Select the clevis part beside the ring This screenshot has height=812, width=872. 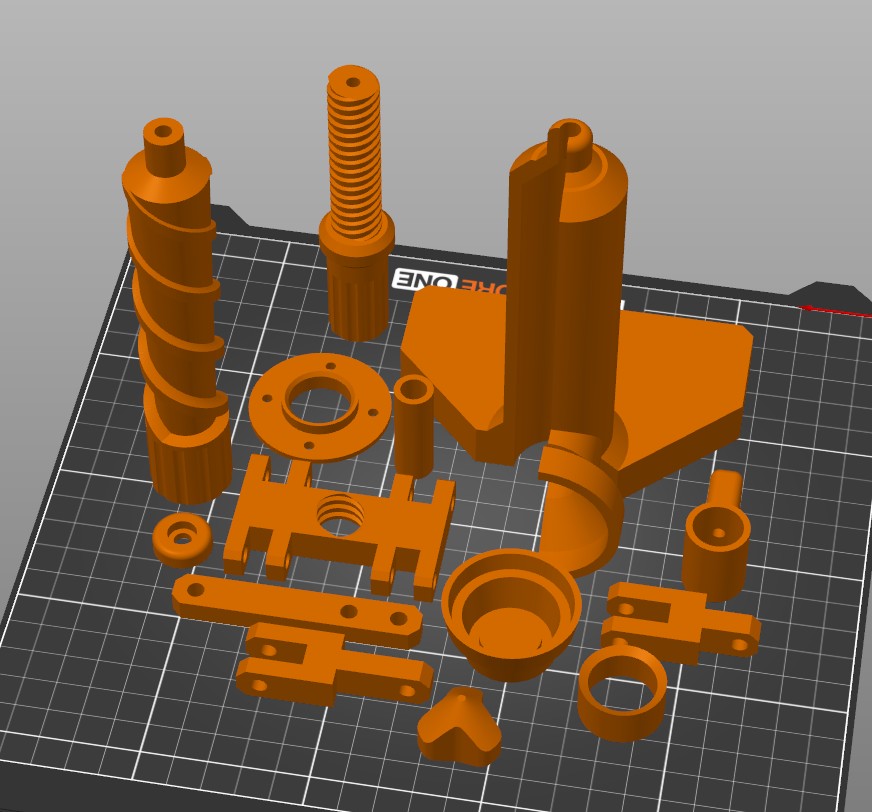pyautogui.click(x=681, y=623)
